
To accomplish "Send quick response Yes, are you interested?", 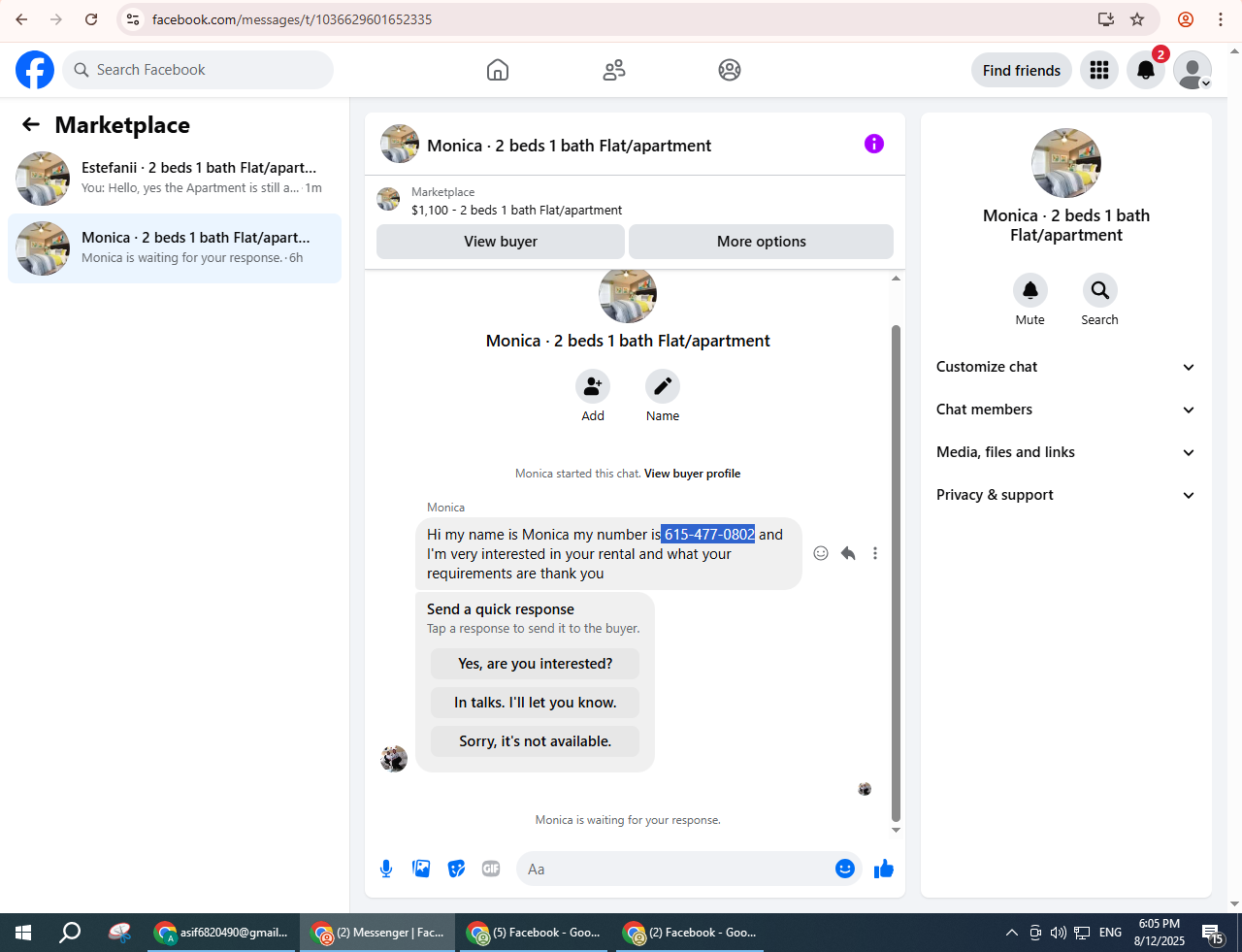I will coord(536,664).
